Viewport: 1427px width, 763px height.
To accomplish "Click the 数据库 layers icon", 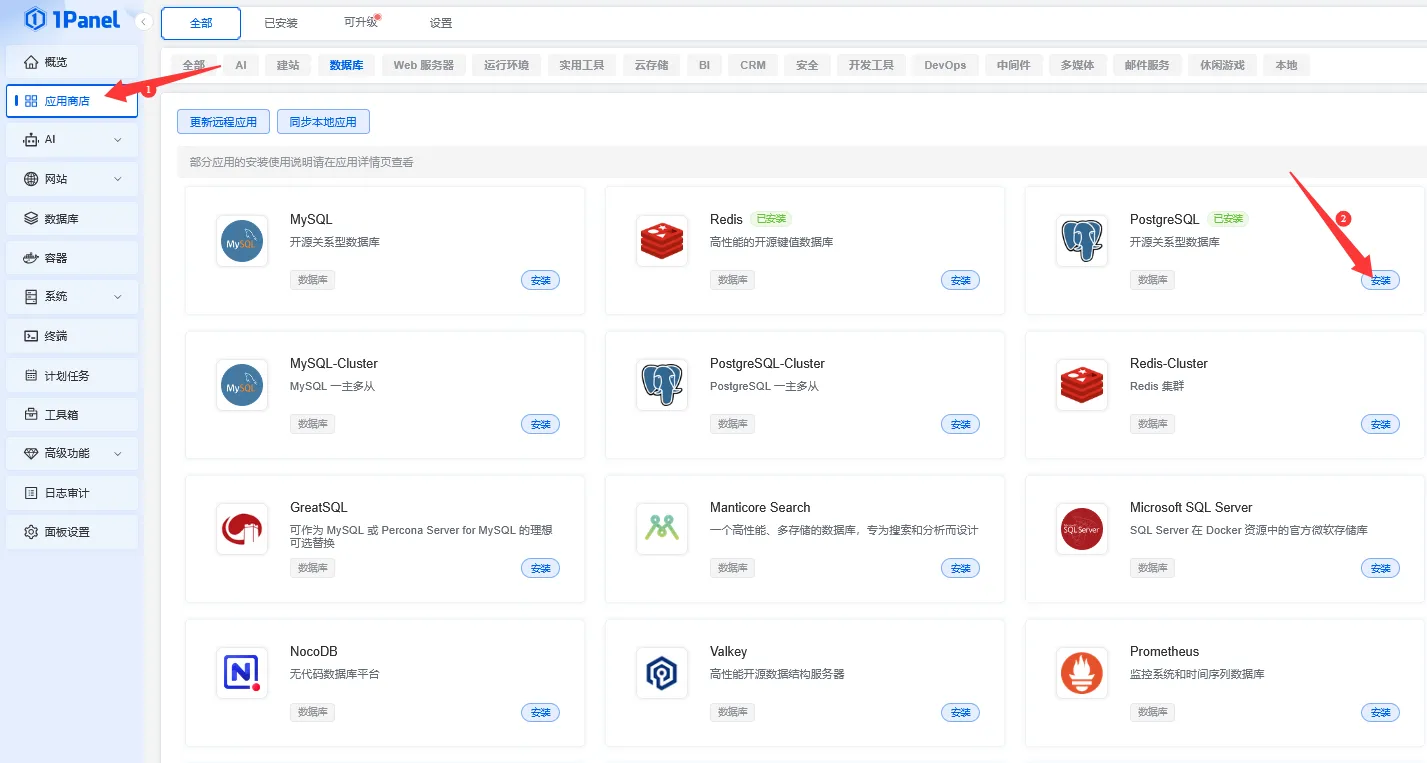I will coord(32,219).
